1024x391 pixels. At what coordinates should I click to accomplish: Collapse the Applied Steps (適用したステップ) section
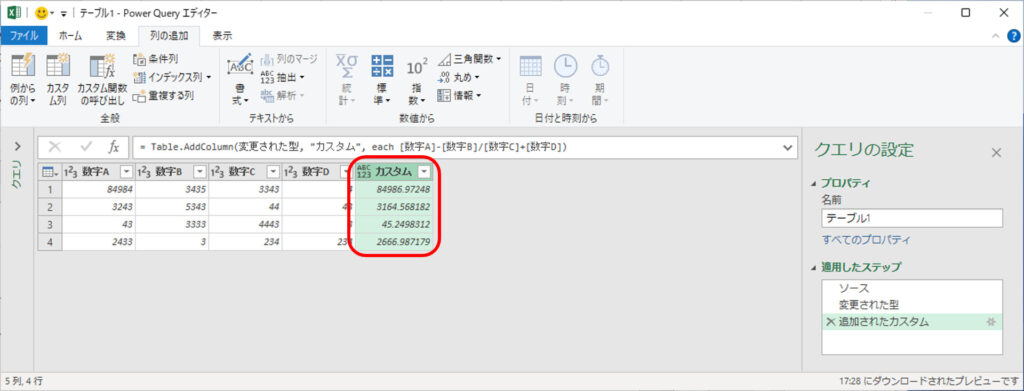[813, 268]
